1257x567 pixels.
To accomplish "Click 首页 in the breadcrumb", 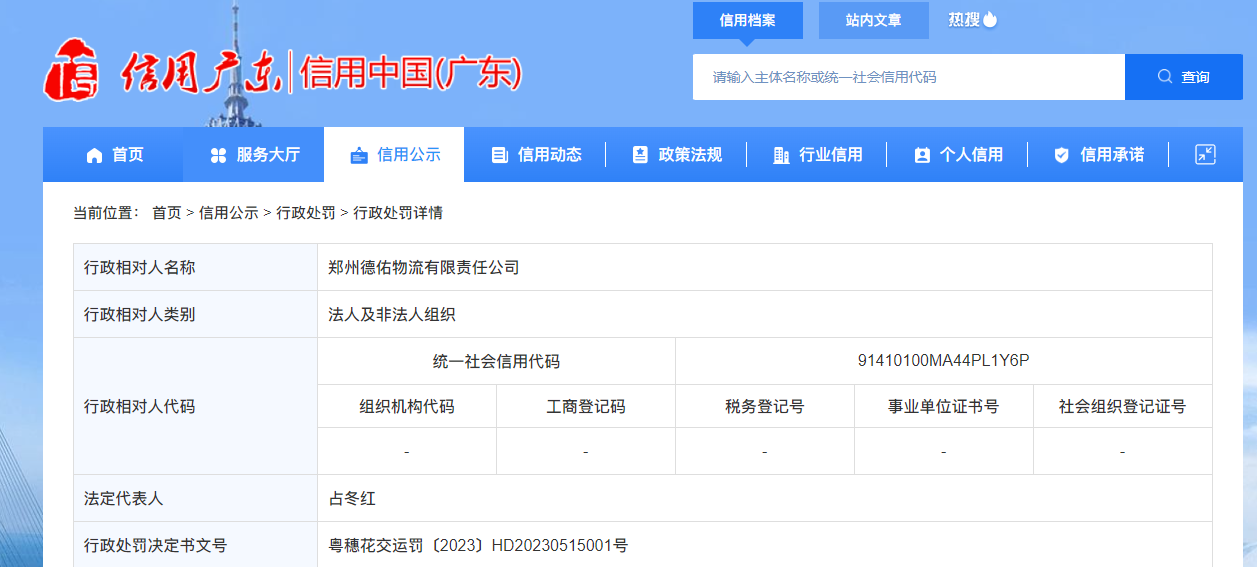I will coord(167,213).
